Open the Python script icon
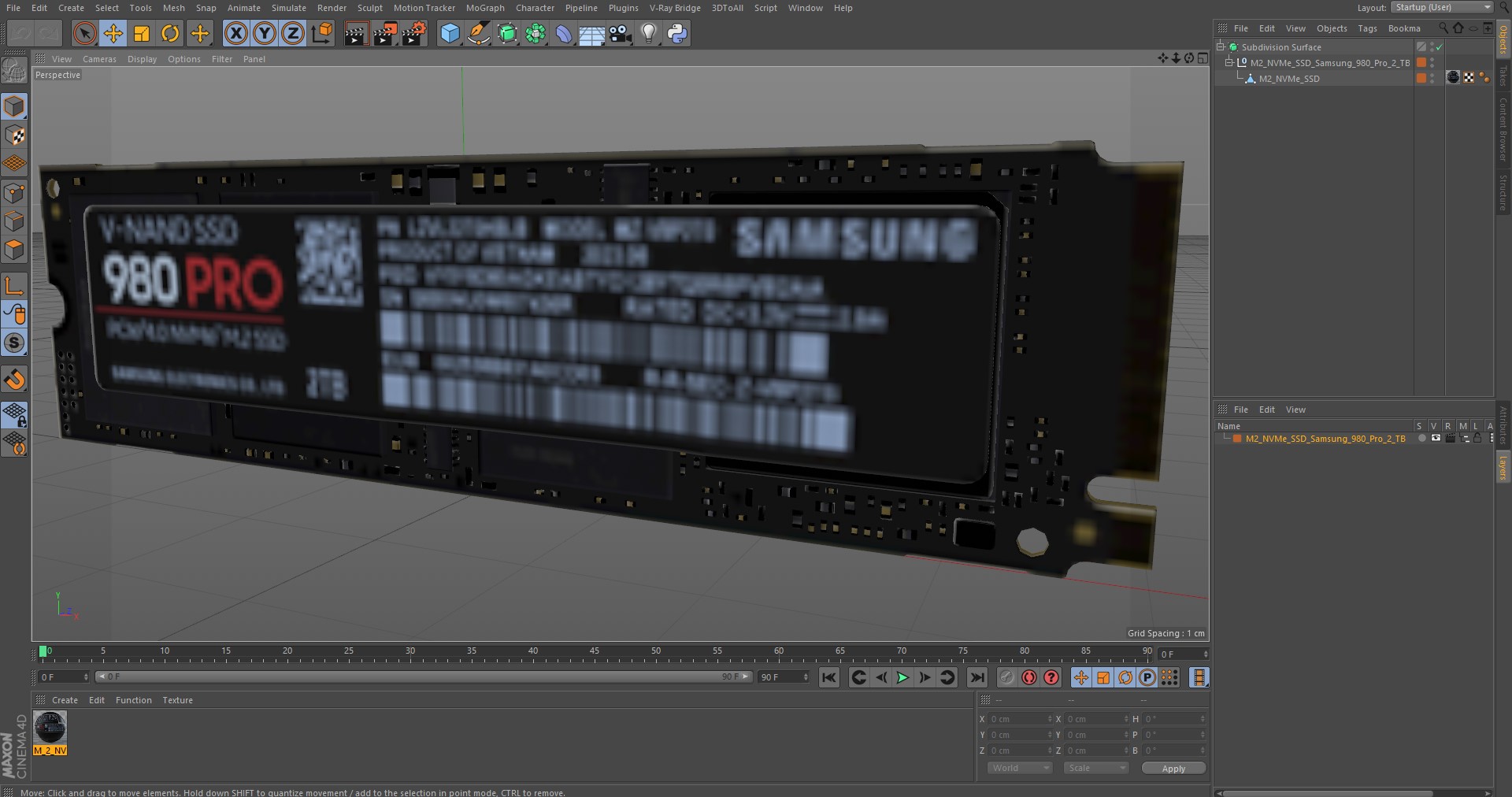The image size is (1512, 797). pos(677,33)
